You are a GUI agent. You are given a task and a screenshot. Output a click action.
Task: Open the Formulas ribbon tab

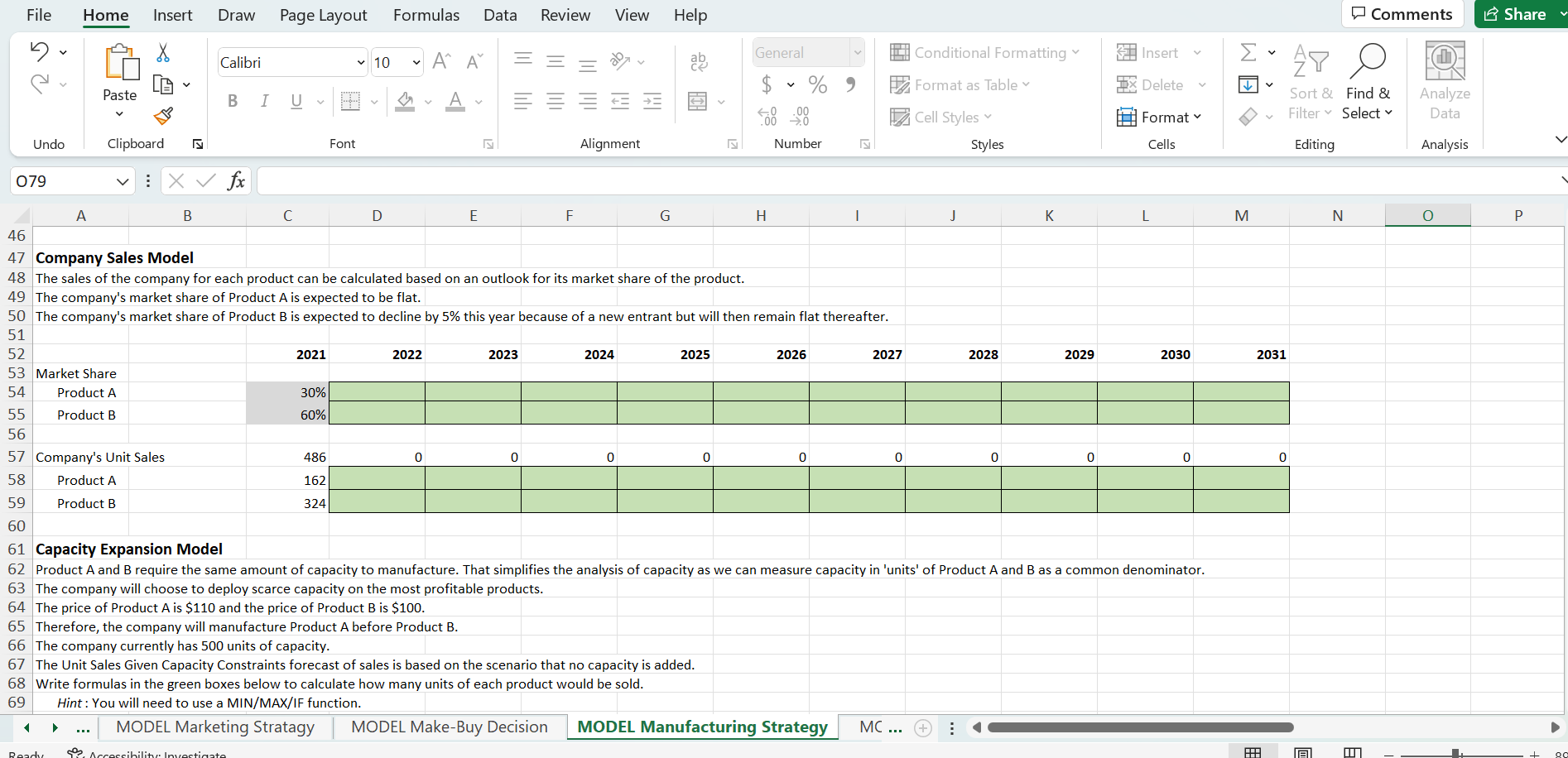[426, 15]
